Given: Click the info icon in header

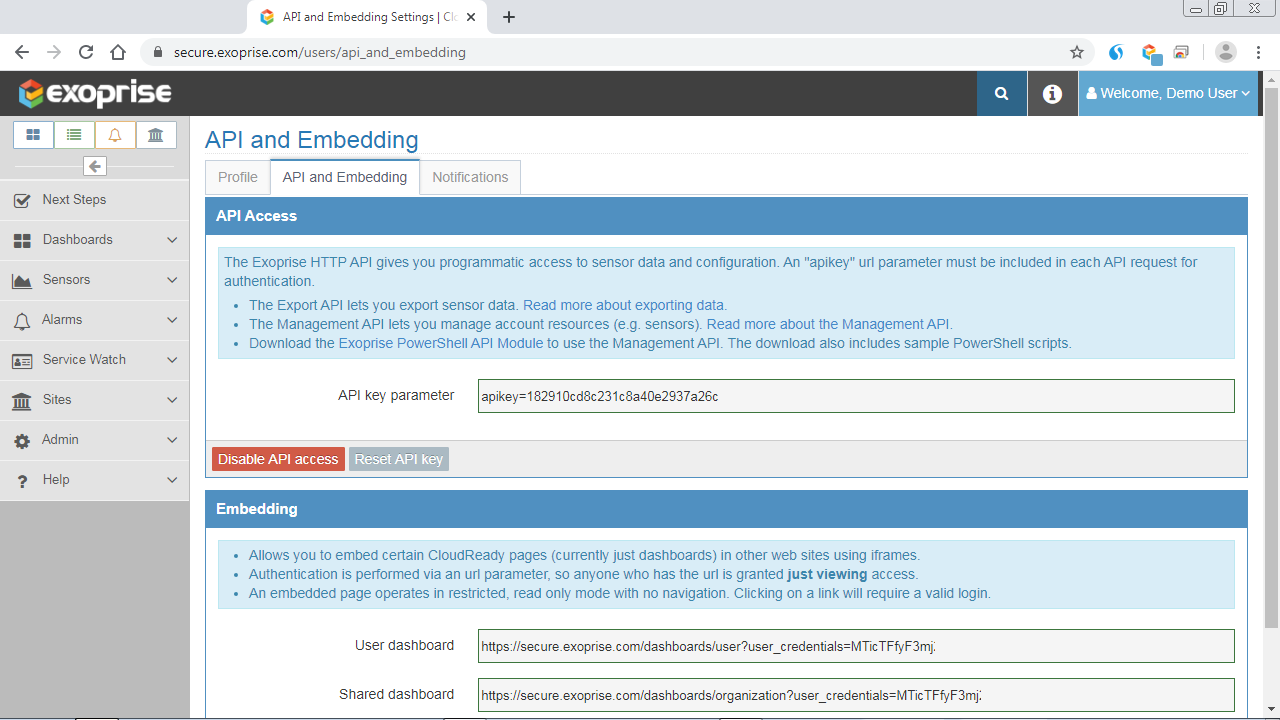Looking at the screenshot, I should pyautogui.click(x=1052, y=93).
